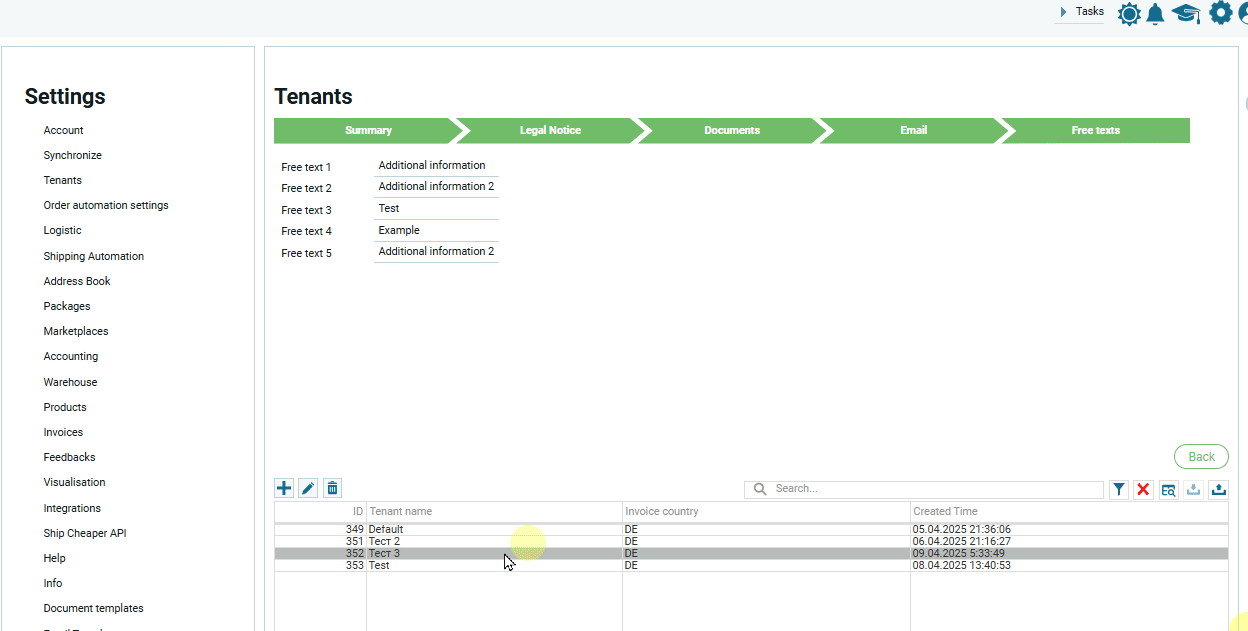Go to the Documents step tab

(x=731, y=131)
